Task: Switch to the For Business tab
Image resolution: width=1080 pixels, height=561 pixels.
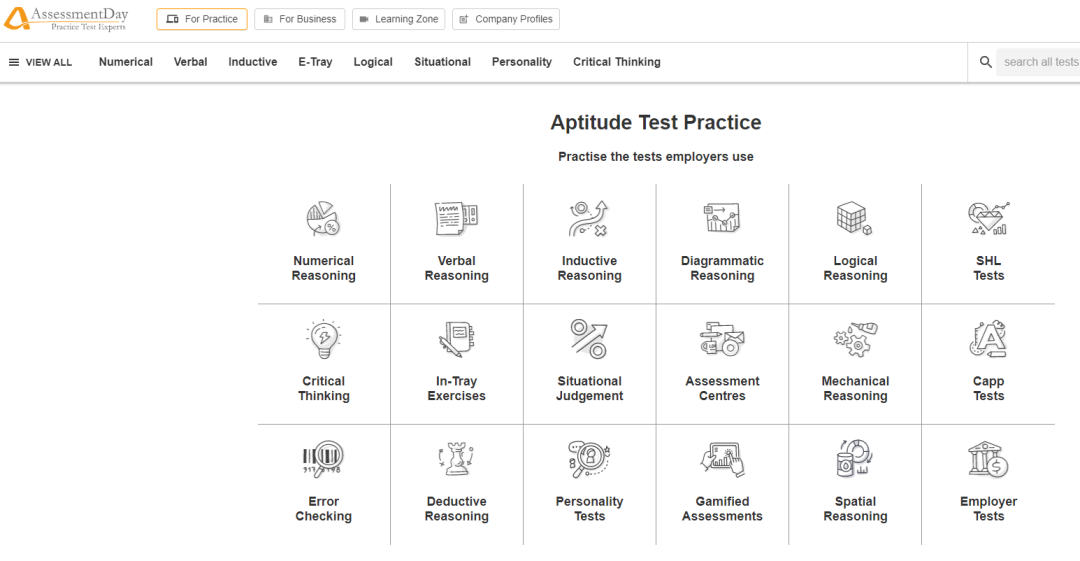Action: [300, 19]
